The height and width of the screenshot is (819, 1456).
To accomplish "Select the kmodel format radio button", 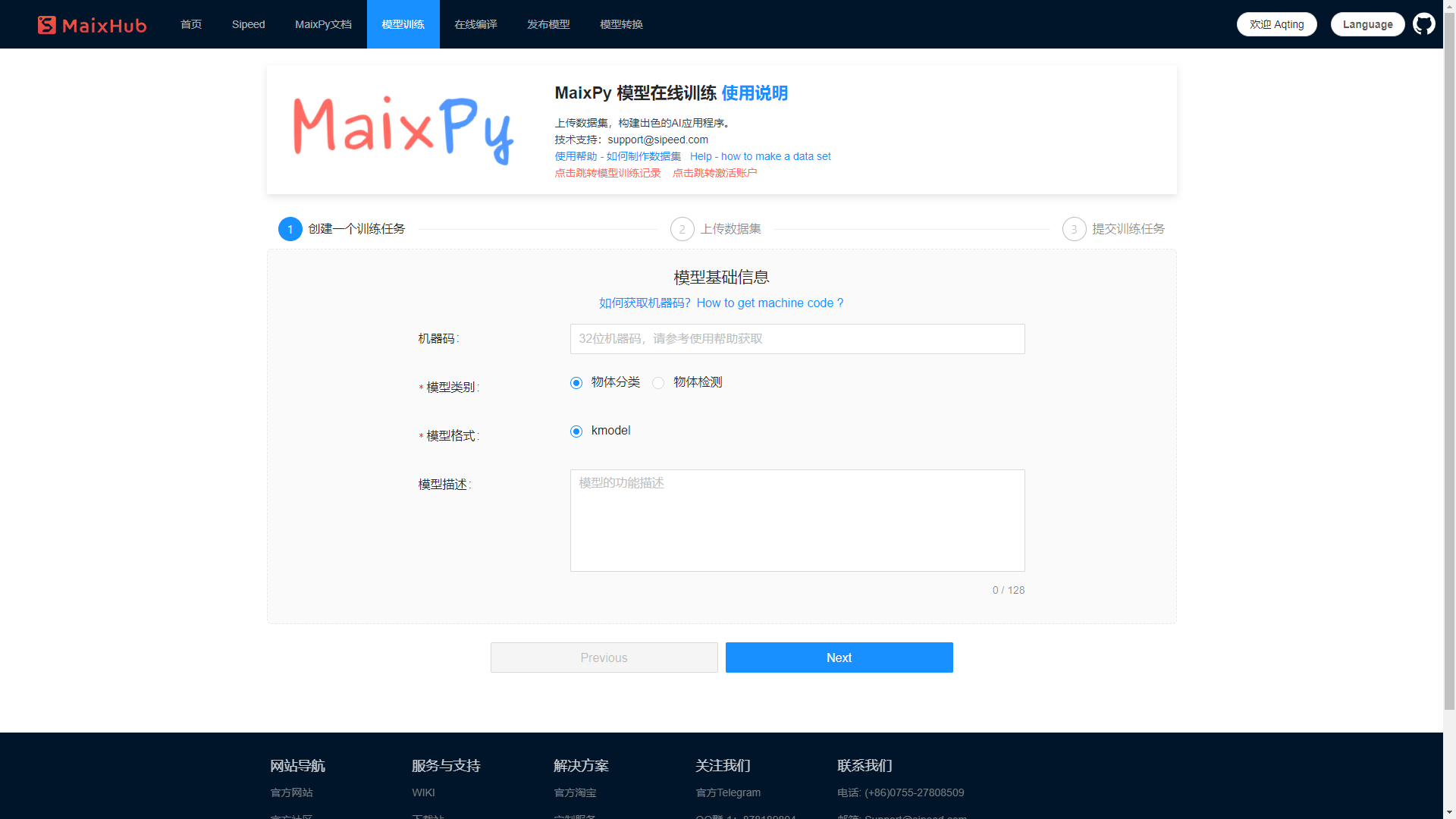I will [576, 431].
